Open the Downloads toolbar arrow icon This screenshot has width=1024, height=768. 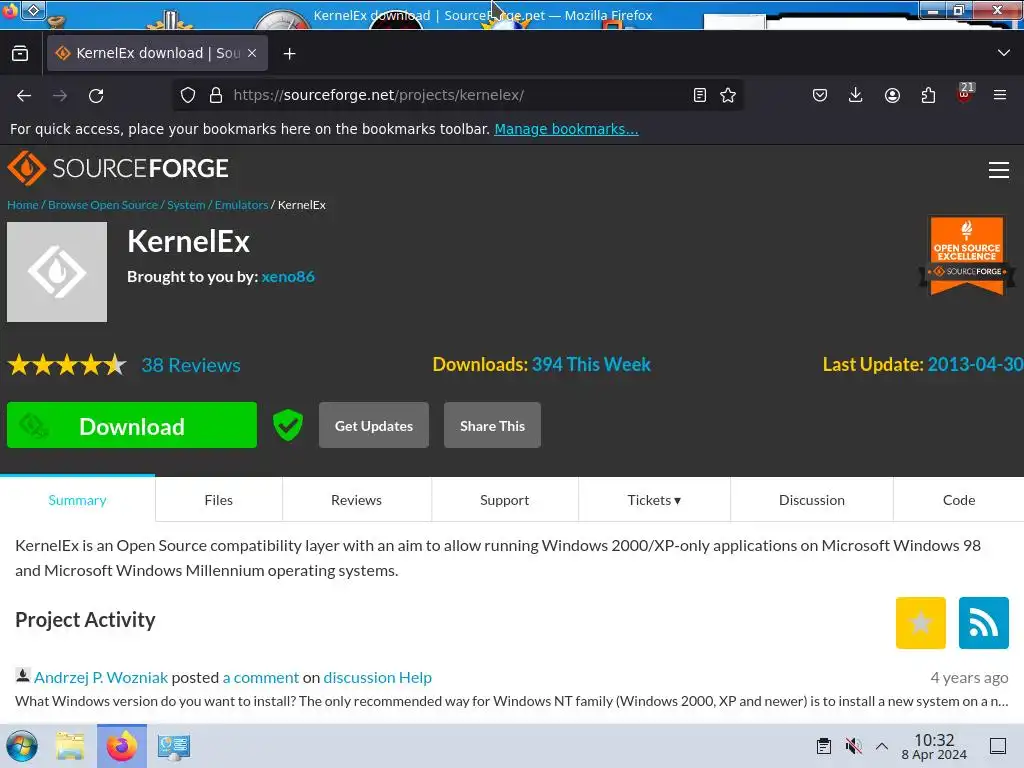tap(856, 95)
